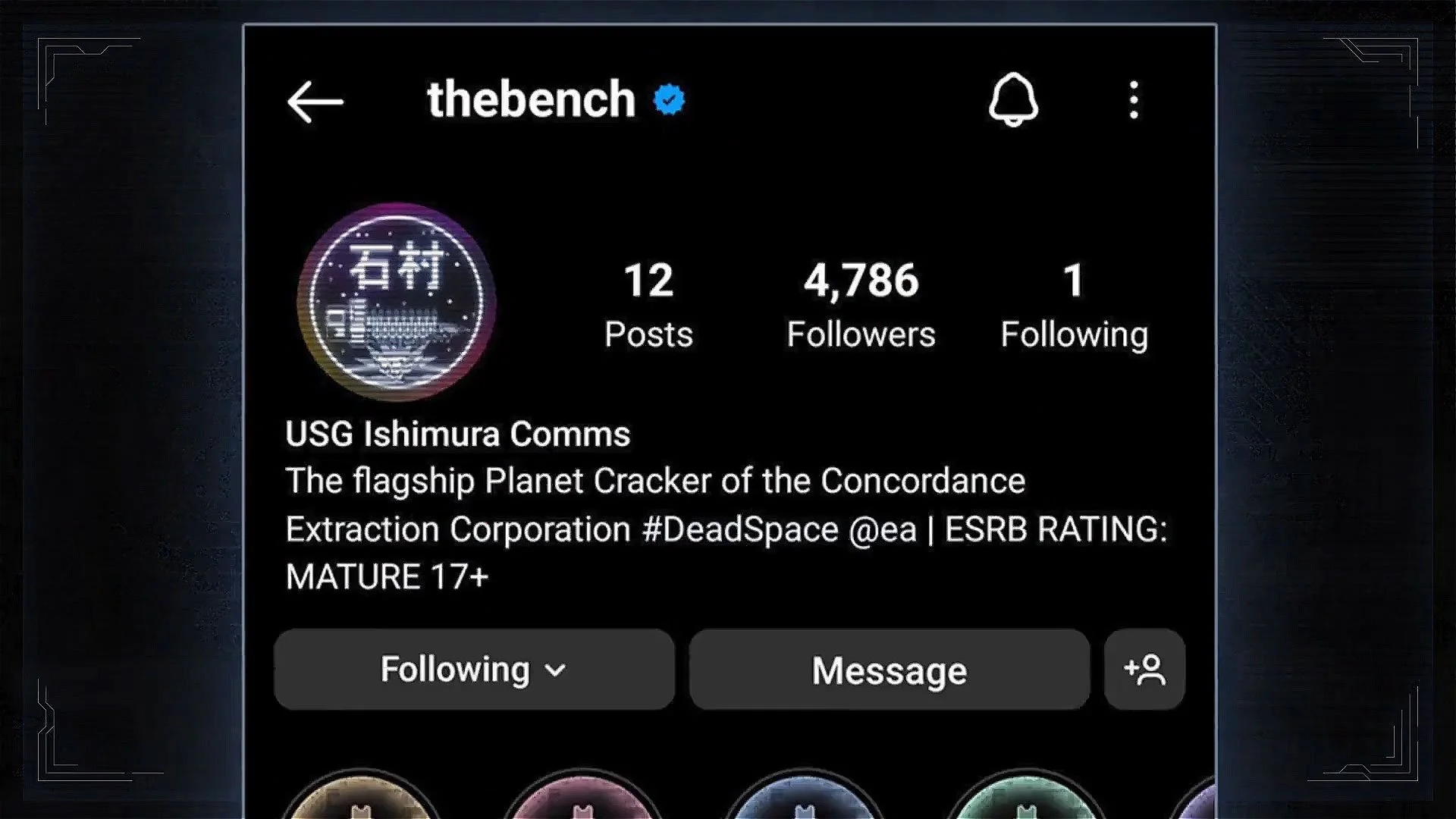Click the thebench username title
The width and height of the screenshot is (1456, 819).
[531, 99]
